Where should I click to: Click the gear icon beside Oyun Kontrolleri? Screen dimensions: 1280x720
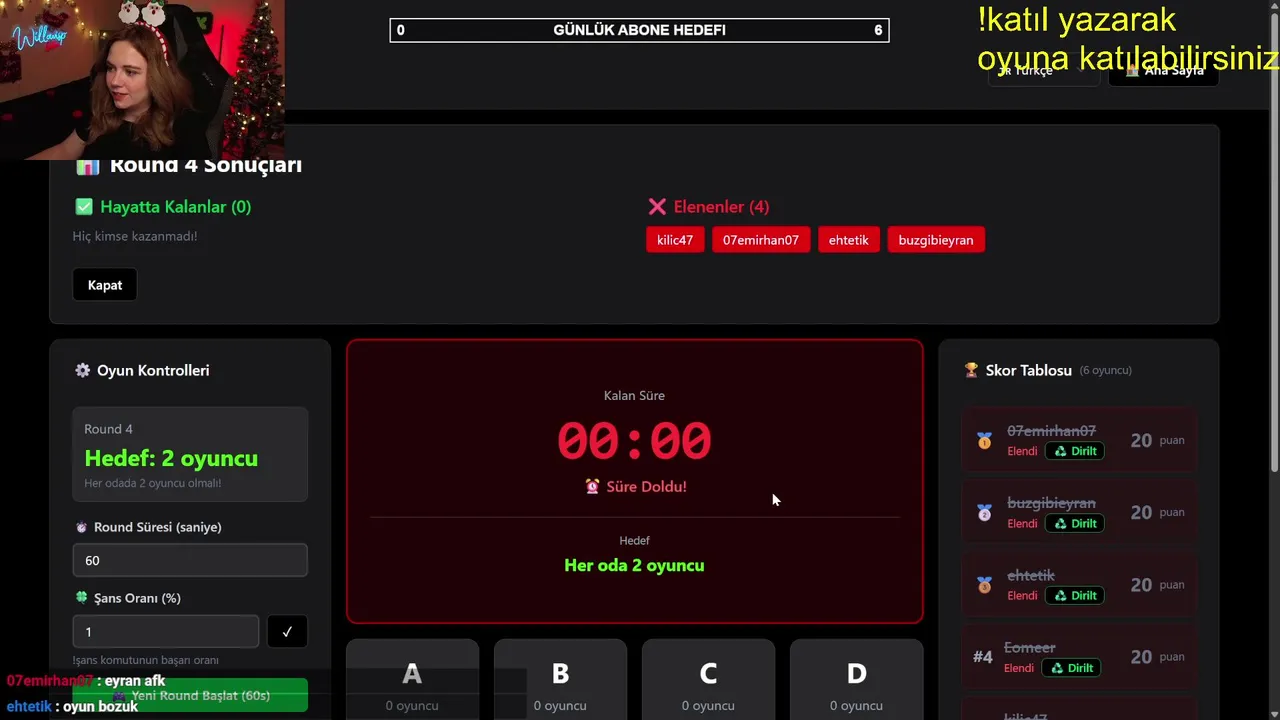point(83,370)
